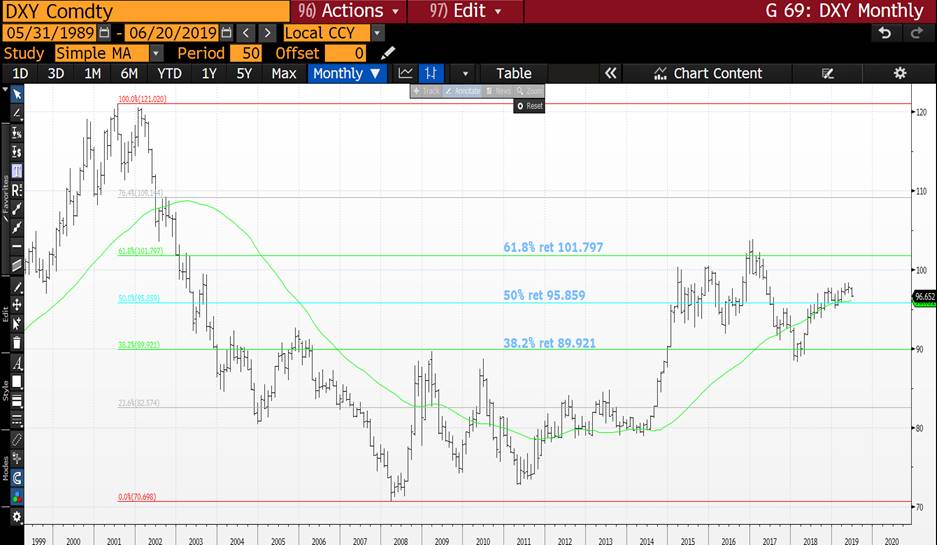Open the line thickness style tool
The width and height of the screenshot is (937, 545).
pos(17,400)
